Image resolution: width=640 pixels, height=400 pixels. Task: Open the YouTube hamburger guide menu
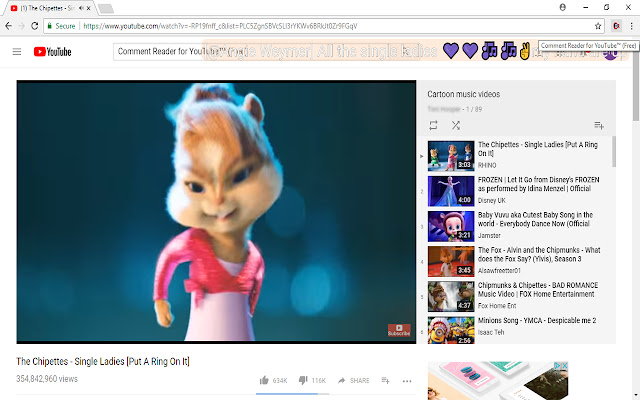(17, 52)
